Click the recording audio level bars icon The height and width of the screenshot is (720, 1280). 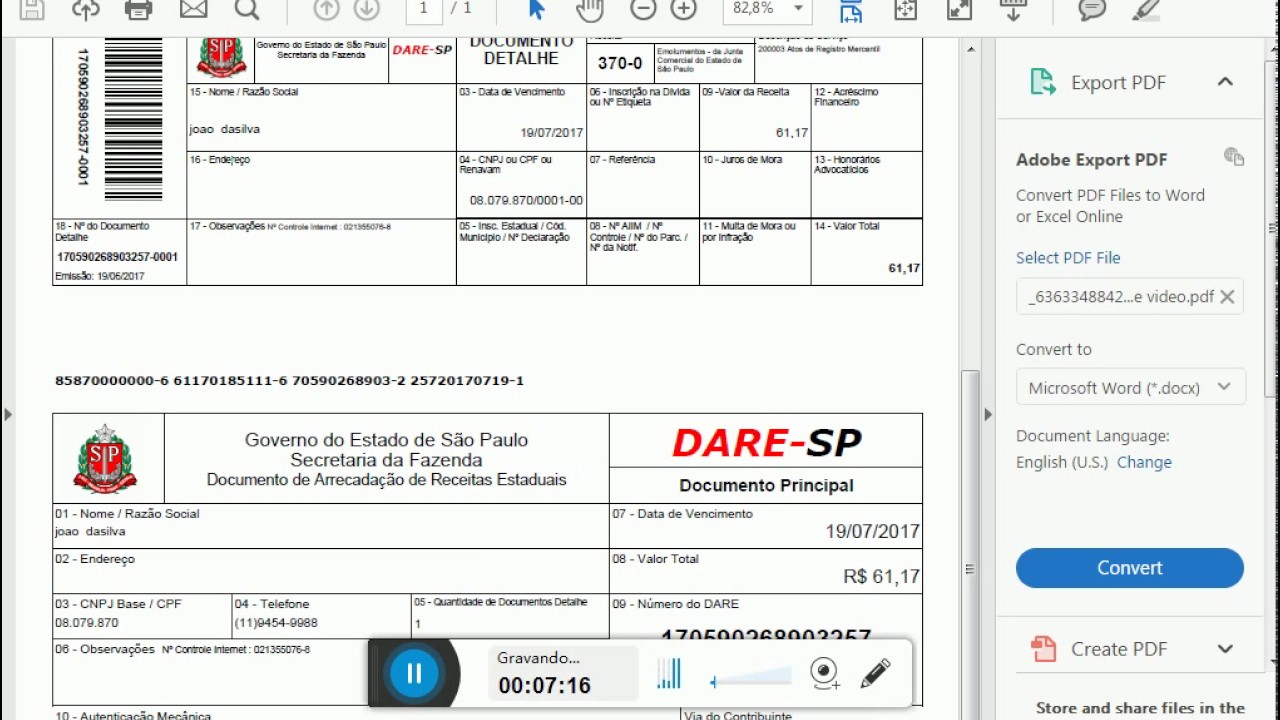click(x=669, y=673)
